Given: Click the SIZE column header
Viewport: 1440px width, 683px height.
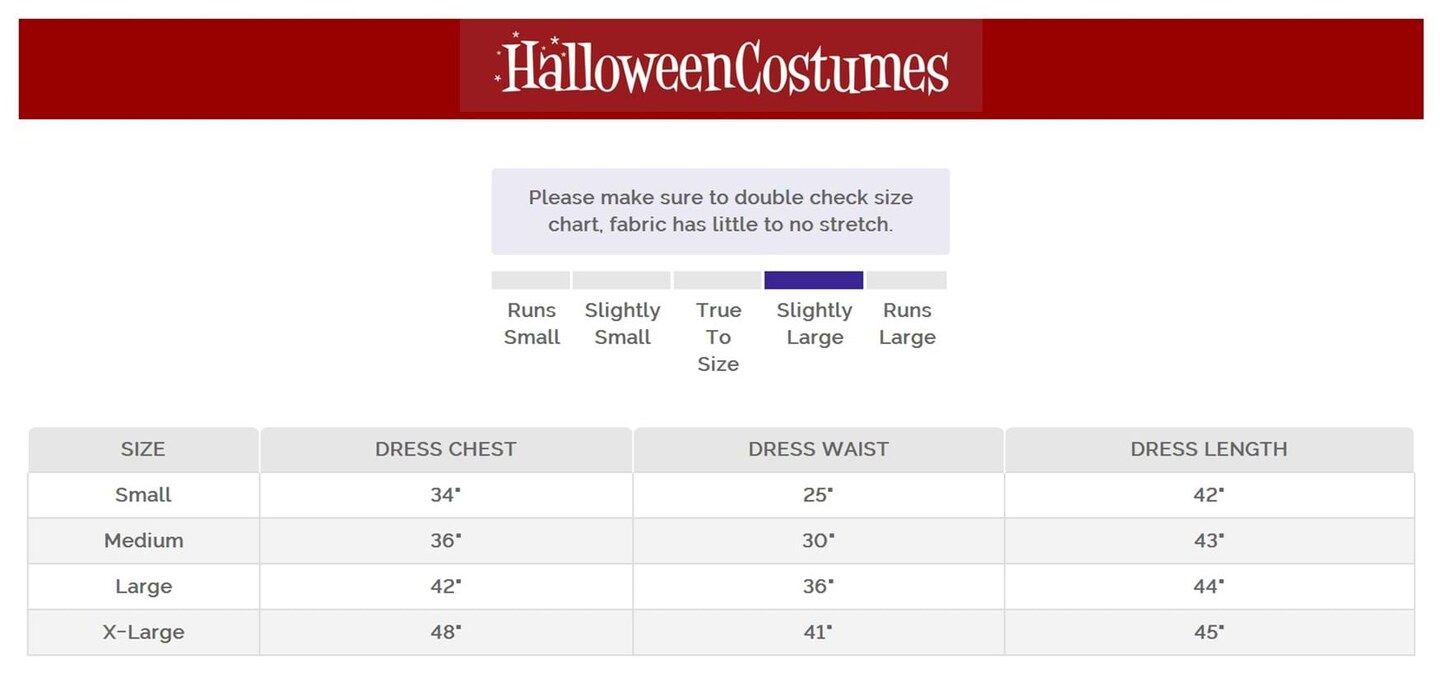Looking at the screenshot, I should (x=143, y=450).
